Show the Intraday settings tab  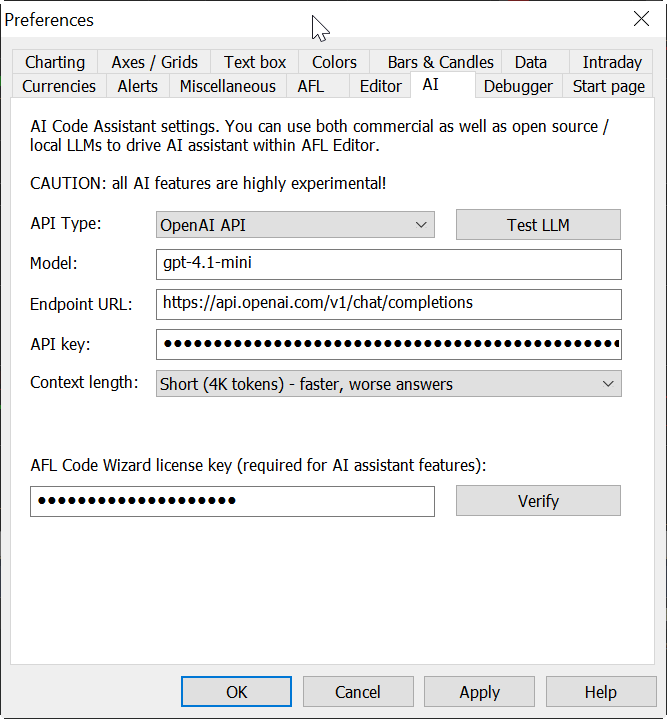[x=612, y=62]
